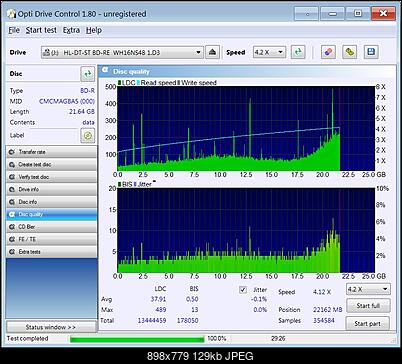Click the LDC green legend swatch
Screen dimensions: 402x364
119,82
